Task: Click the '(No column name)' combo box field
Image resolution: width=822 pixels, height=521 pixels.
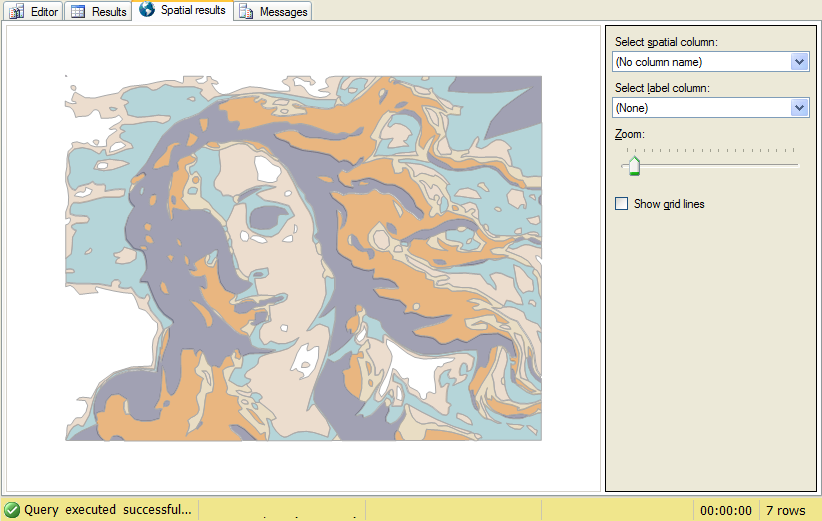Action: click(x=700, y=62)
